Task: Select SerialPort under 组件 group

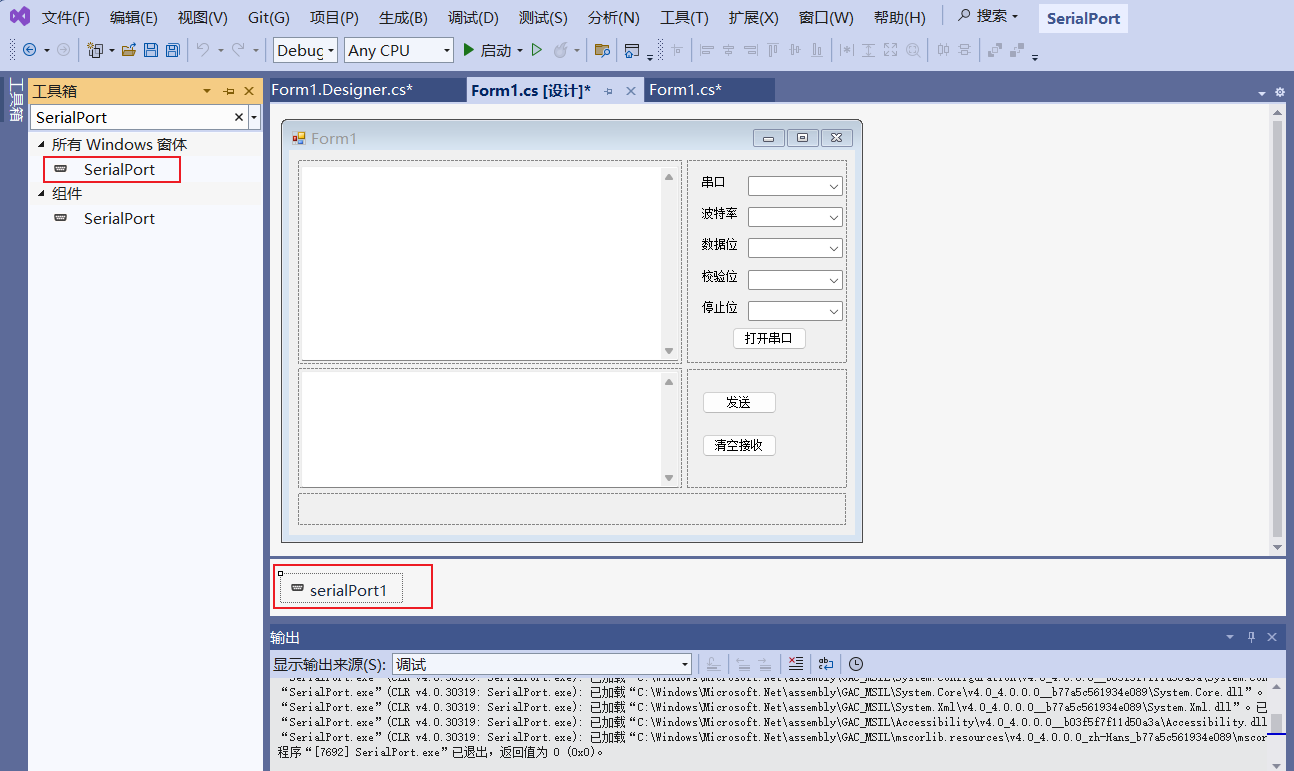Action: pyautogui.click(x=119, y=218)
